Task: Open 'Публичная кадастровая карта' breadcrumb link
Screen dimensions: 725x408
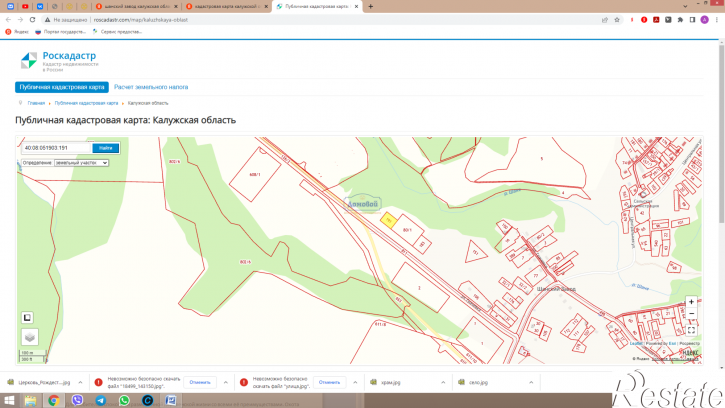Action: point(86,103)
